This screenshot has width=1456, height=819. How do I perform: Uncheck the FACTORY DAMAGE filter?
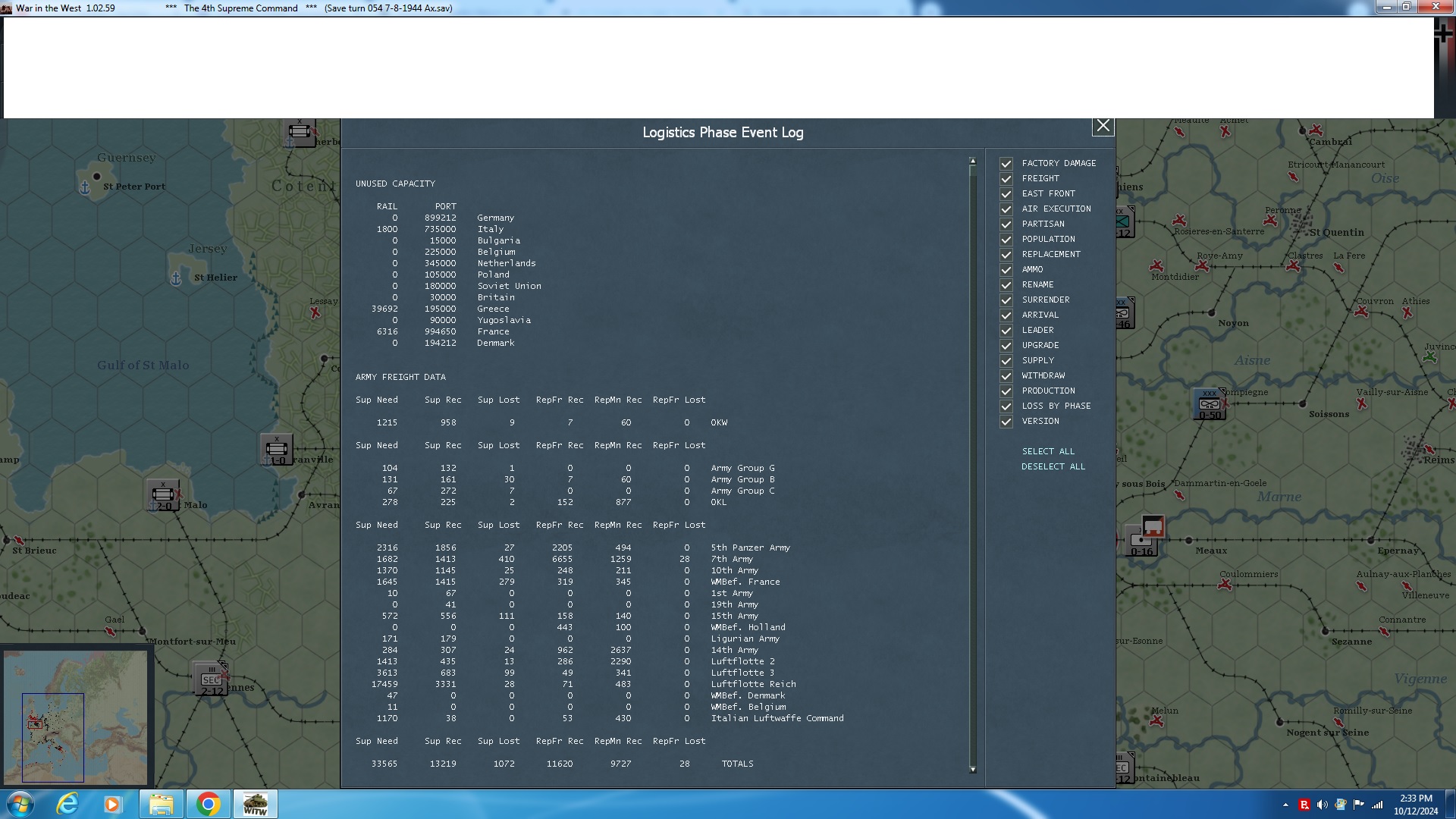pos(1006,164)
